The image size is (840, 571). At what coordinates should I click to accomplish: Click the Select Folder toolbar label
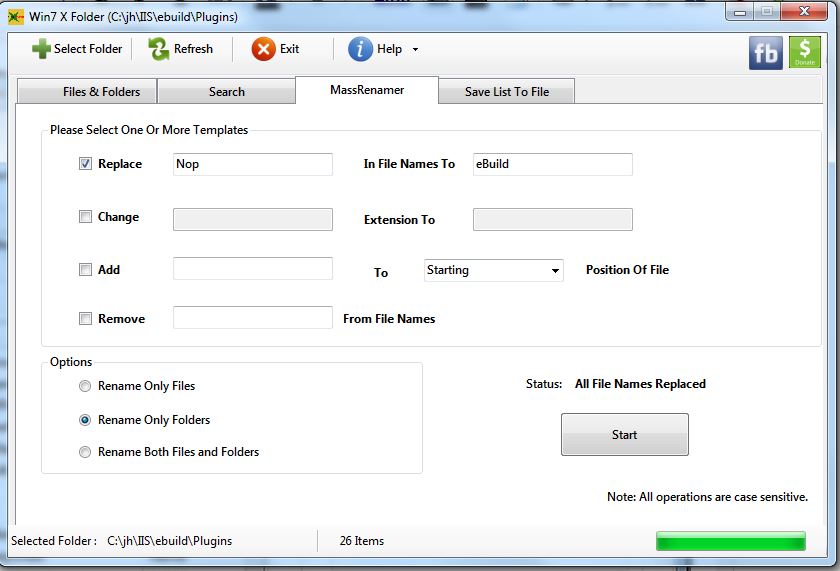[x=88, y=49]
